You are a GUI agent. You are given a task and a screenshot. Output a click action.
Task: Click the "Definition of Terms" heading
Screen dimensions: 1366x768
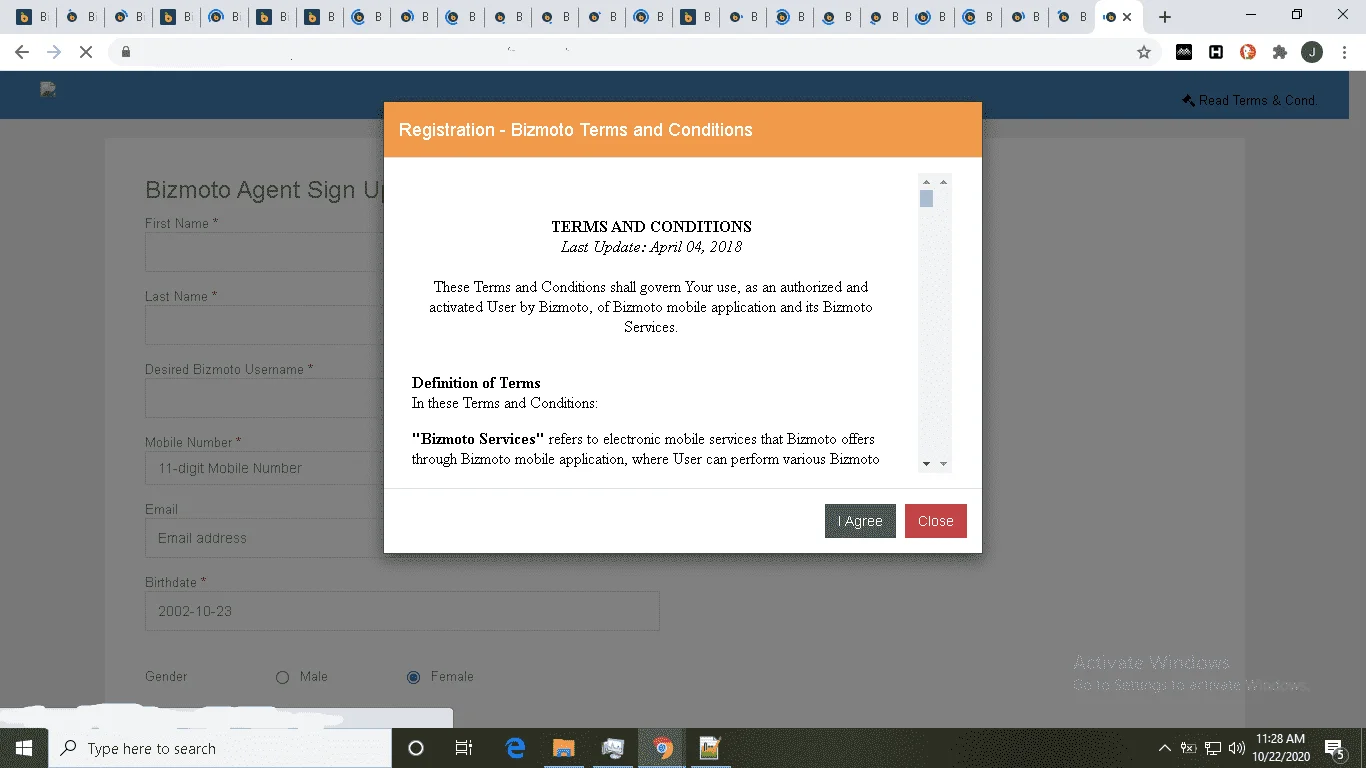[x=476, y=383]
